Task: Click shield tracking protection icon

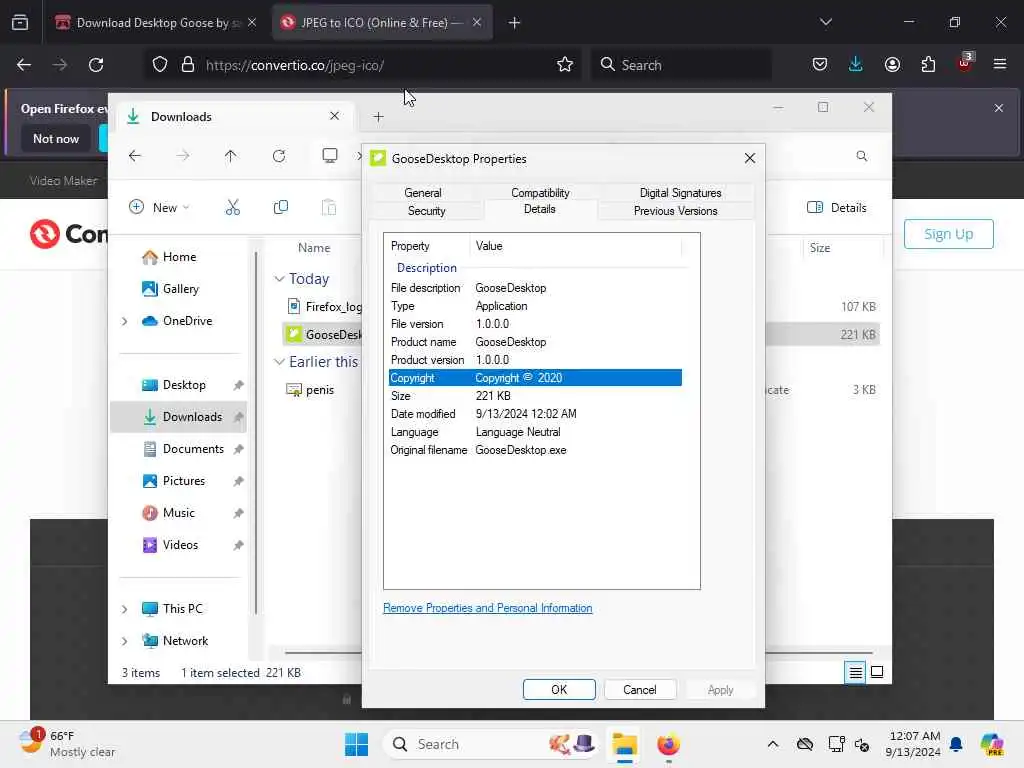Action: pyautogui.click(x=160, y=65)
